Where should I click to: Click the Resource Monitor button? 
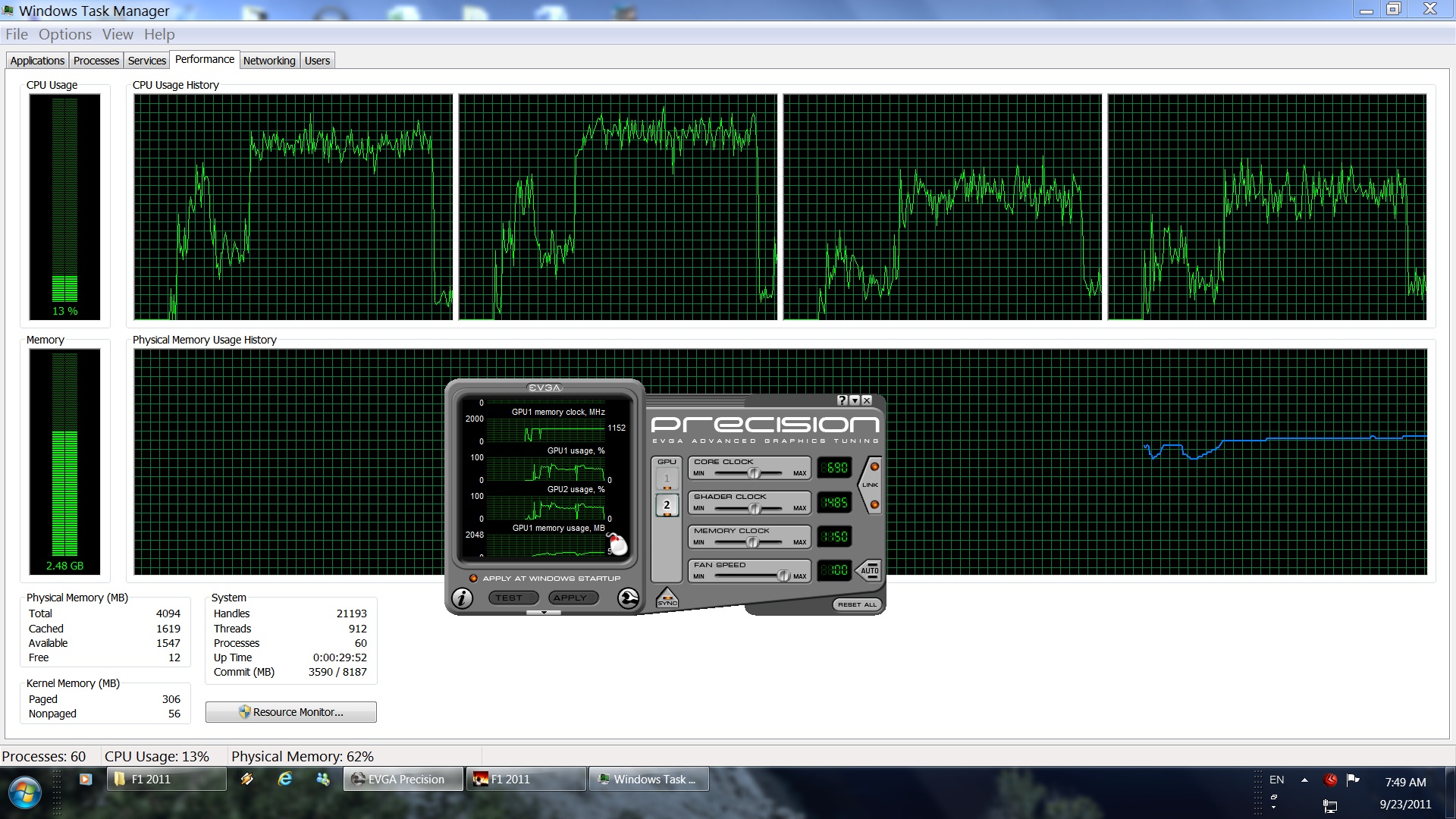290,712
